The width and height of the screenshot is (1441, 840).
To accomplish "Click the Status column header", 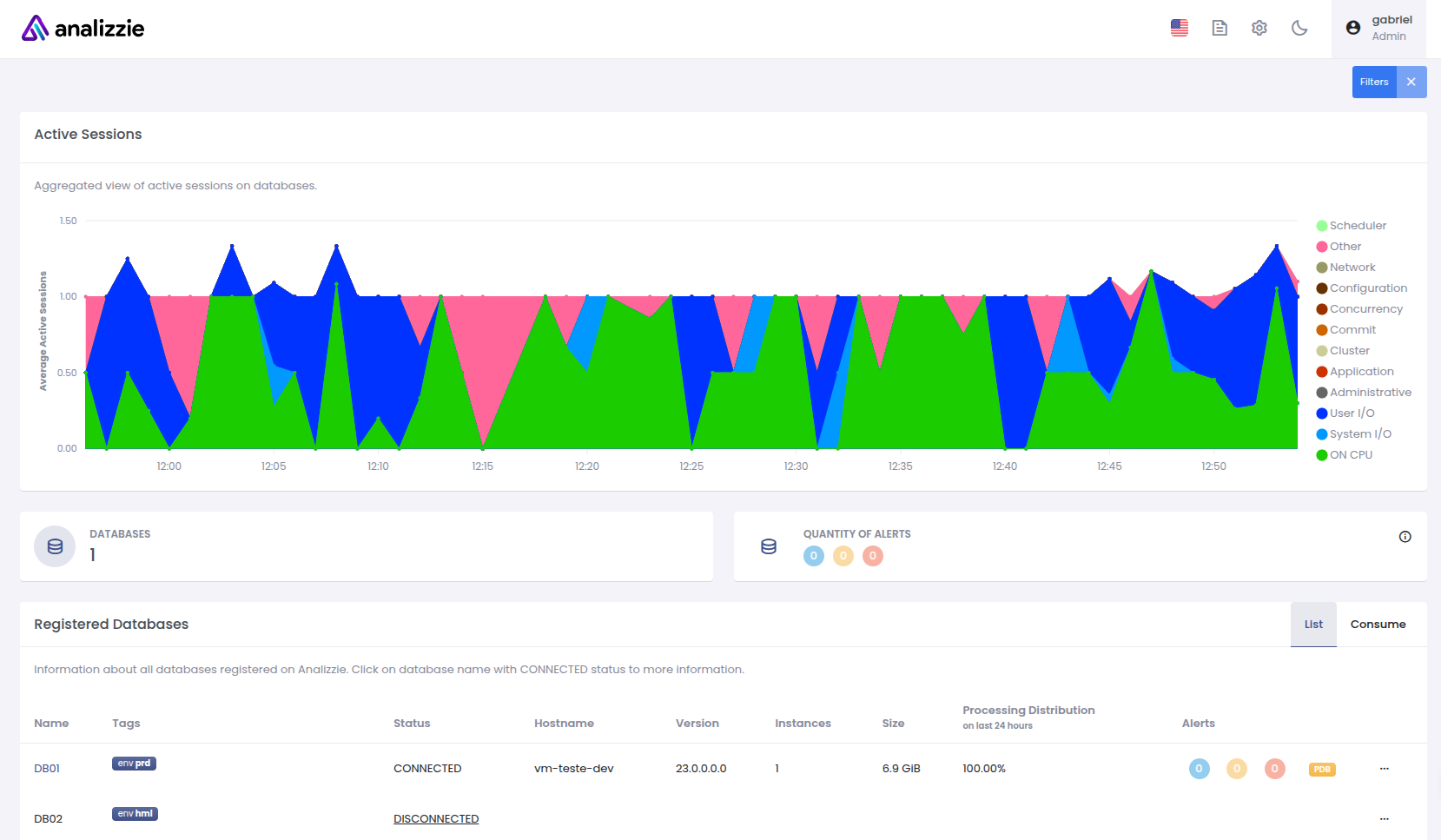I will (x=412, y=724).
